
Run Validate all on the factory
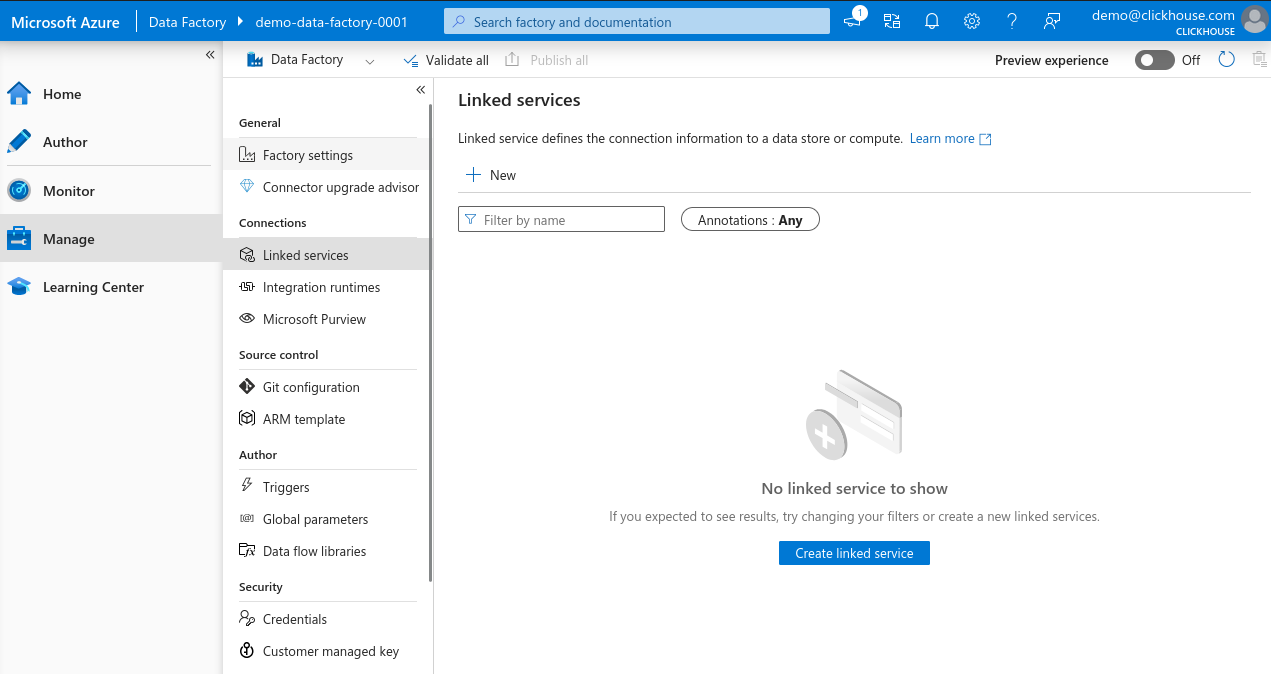coord(446,60)
